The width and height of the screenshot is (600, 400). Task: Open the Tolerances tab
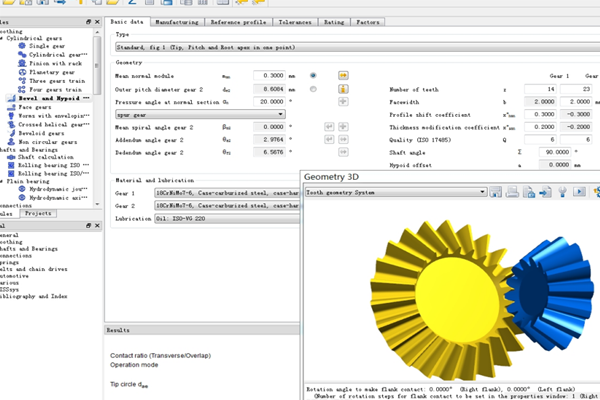click(295, 22)
